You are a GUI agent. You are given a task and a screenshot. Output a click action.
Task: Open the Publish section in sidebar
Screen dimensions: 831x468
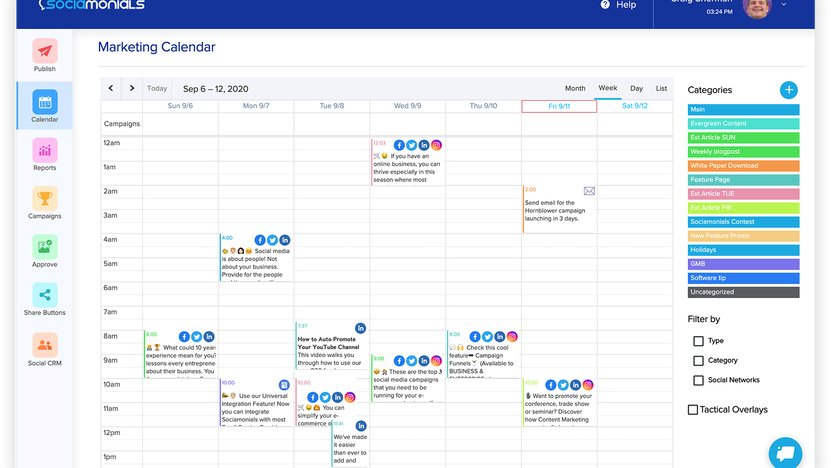coord(45,52)
